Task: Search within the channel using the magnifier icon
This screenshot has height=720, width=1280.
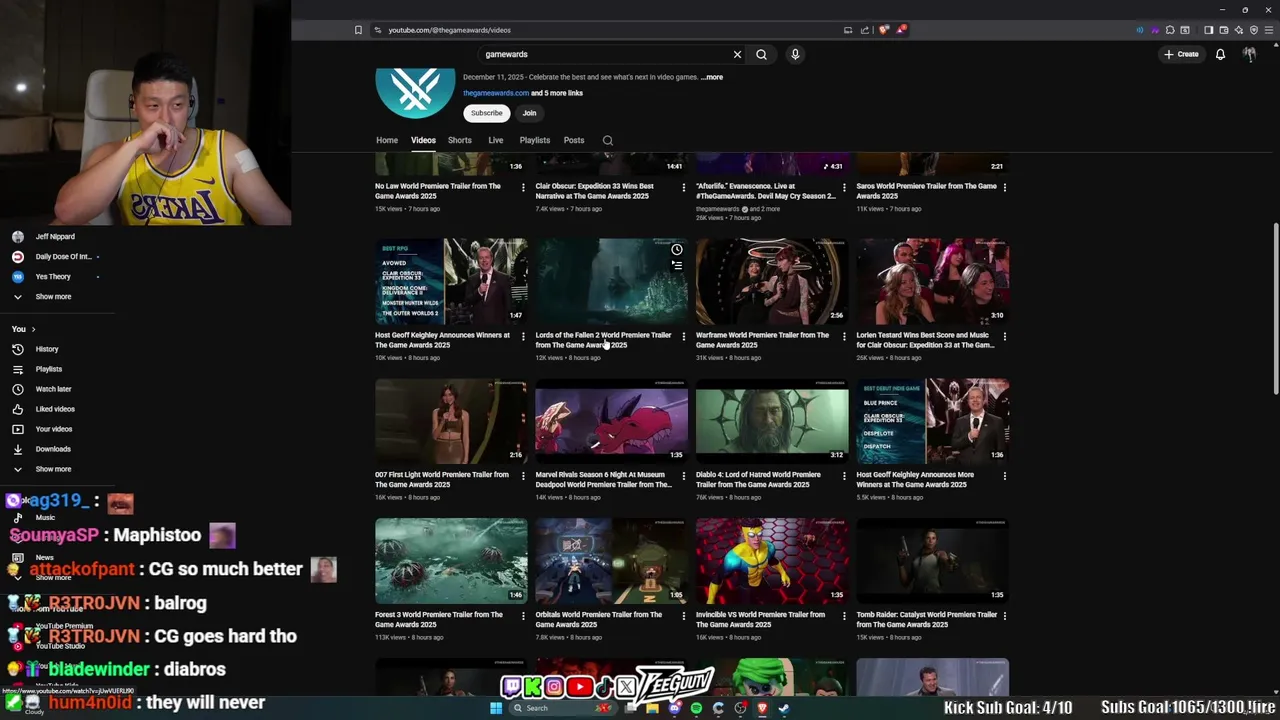Action: pos(607,140)
